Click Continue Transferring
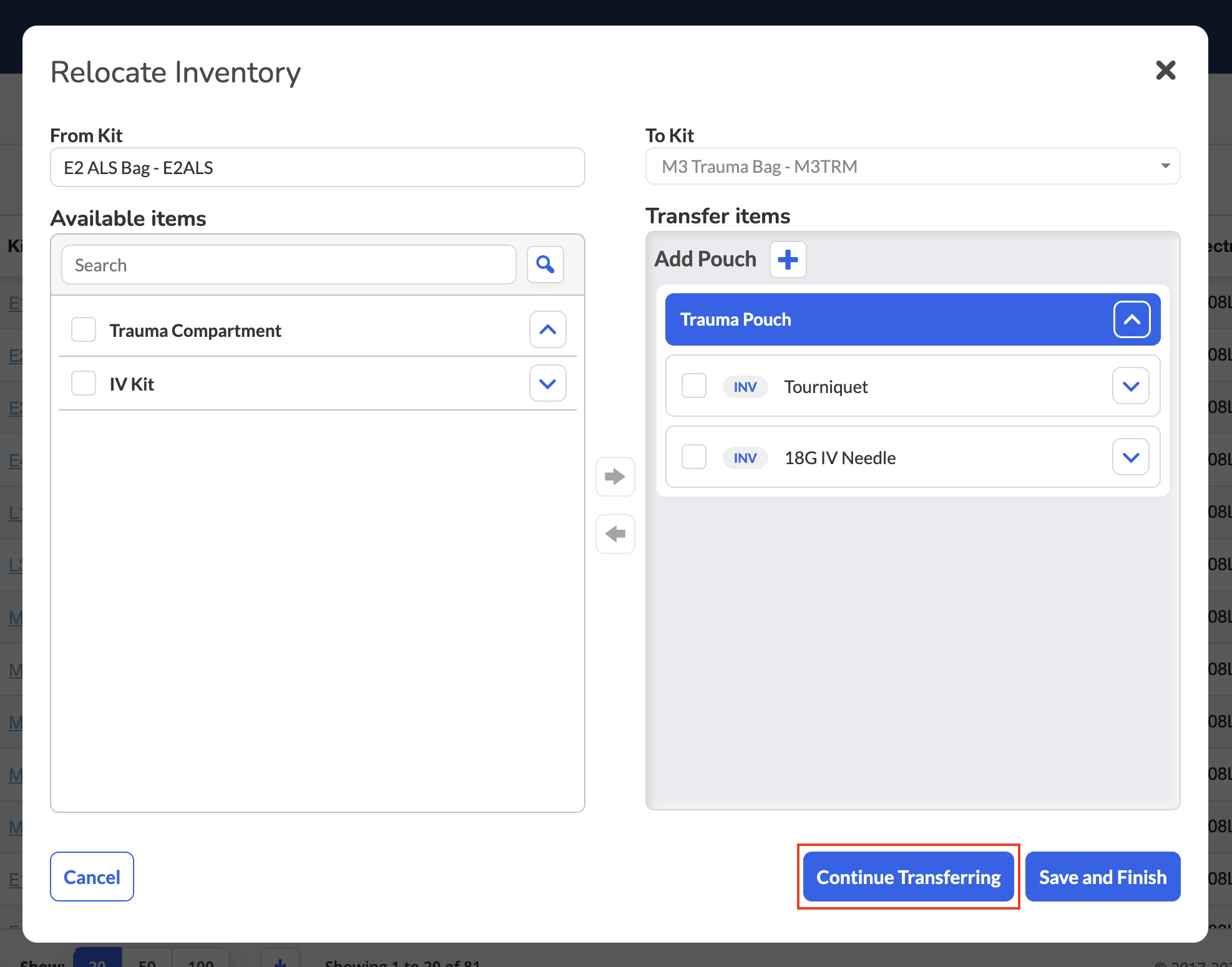The height and width of the screenshot is (967, 1232). pyautogui.click(x=908, y=877)
